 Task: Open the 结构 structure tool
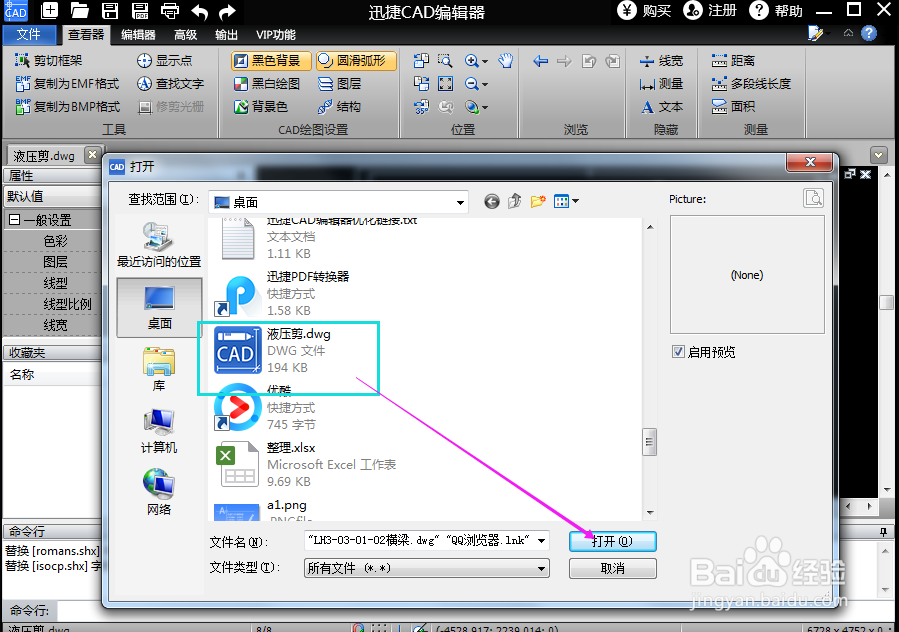(339, 107)
